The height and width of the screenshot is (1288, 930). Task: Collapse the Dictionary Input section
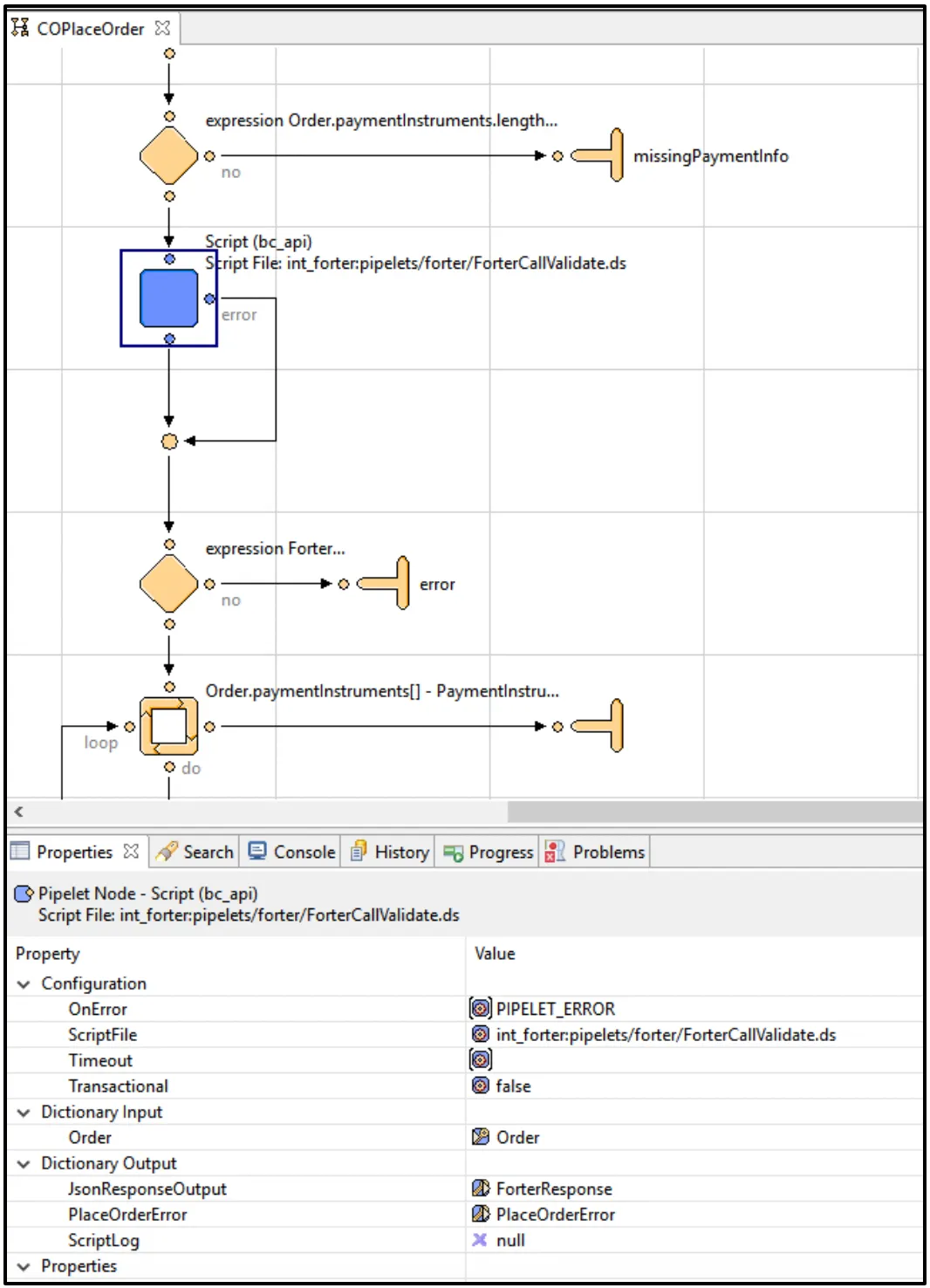pos(24,1113)
